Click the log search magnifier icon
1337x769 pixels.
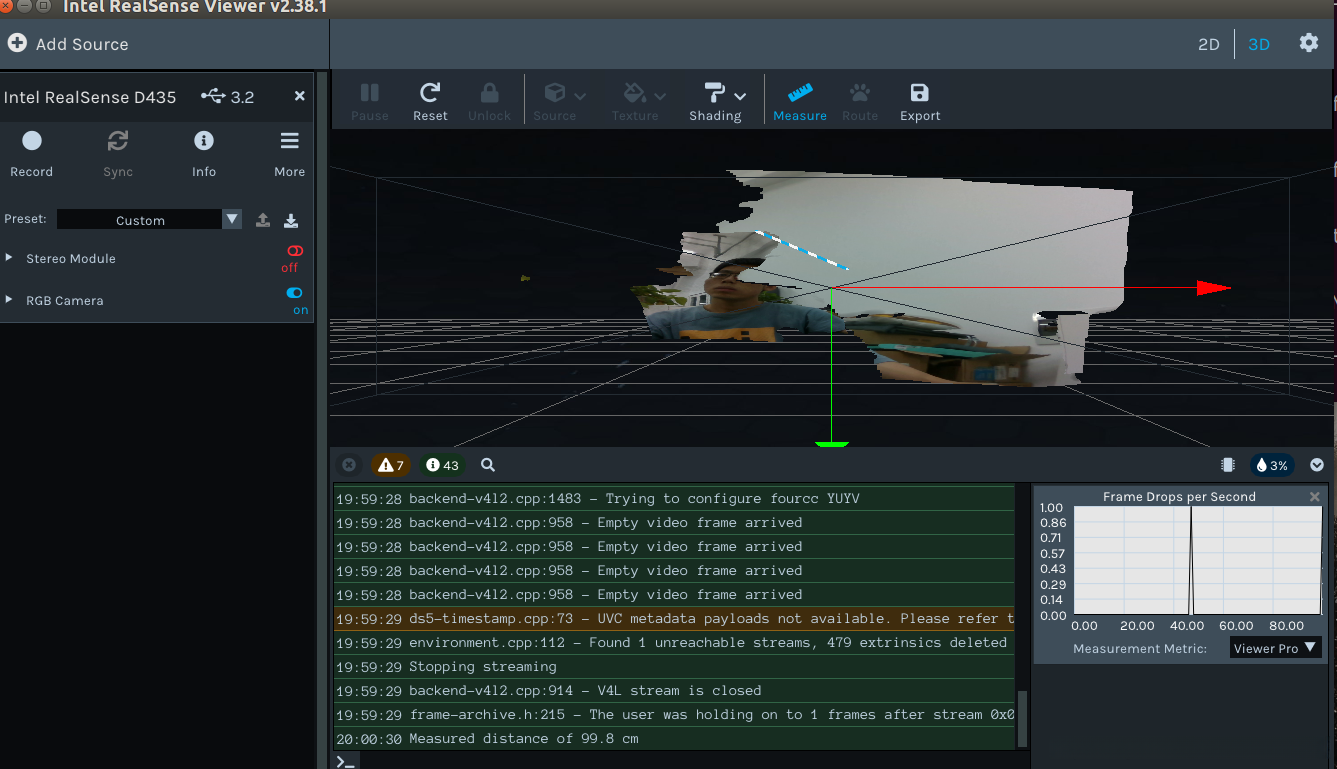488,465
